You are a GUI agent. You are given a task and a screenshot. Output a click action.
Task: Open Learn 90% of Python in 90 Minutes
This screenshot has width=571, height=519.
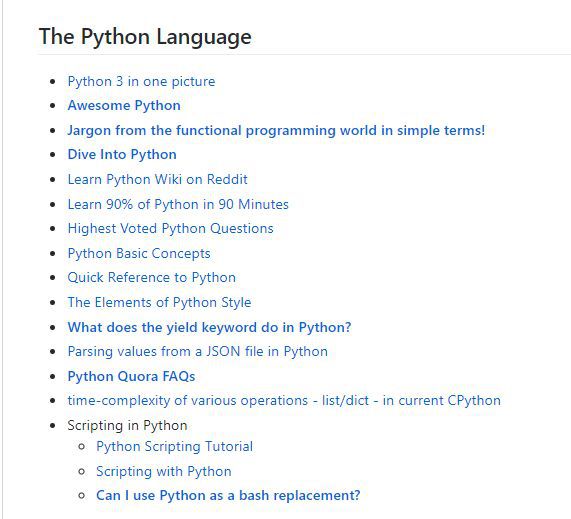pos(178,204)
